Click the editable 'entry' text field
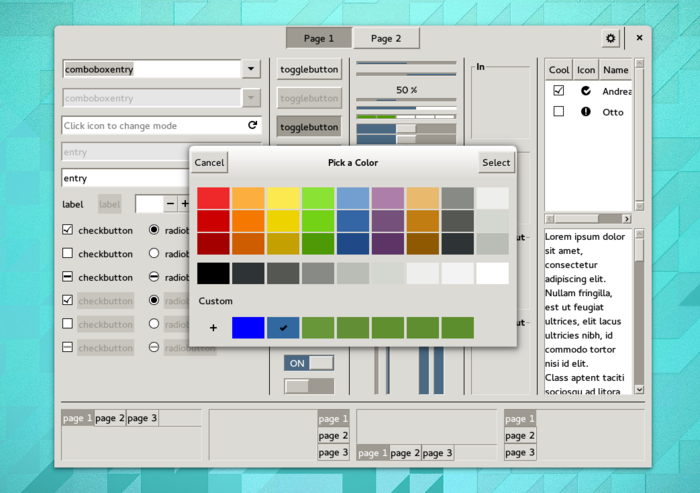 125,178
